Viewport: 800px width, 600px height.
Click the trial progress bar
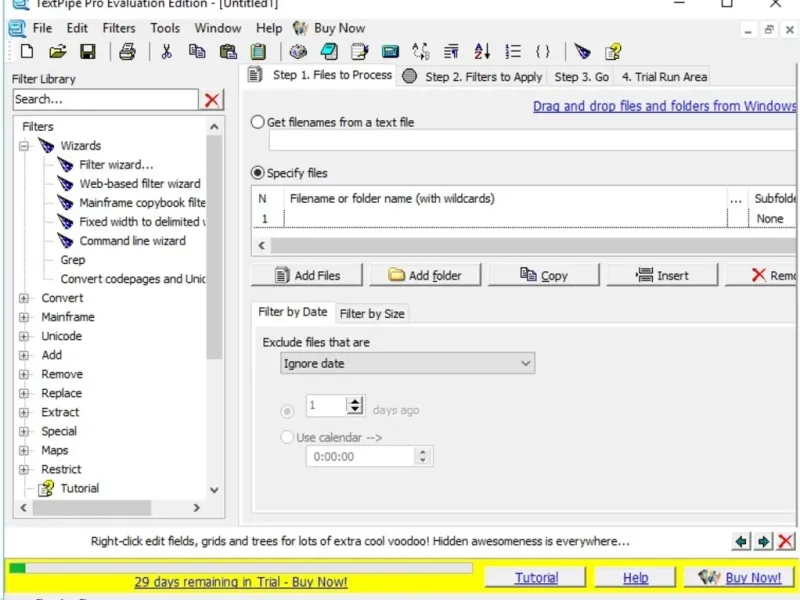[241, 568]
